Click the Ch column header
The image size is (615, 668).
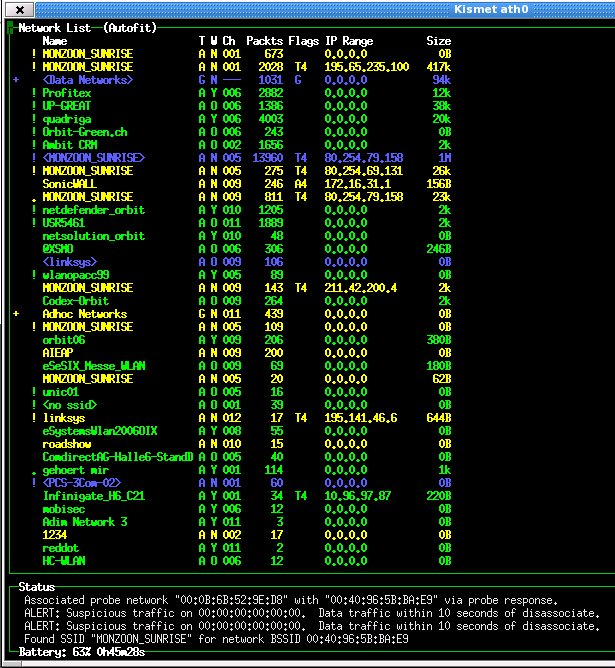229,41
